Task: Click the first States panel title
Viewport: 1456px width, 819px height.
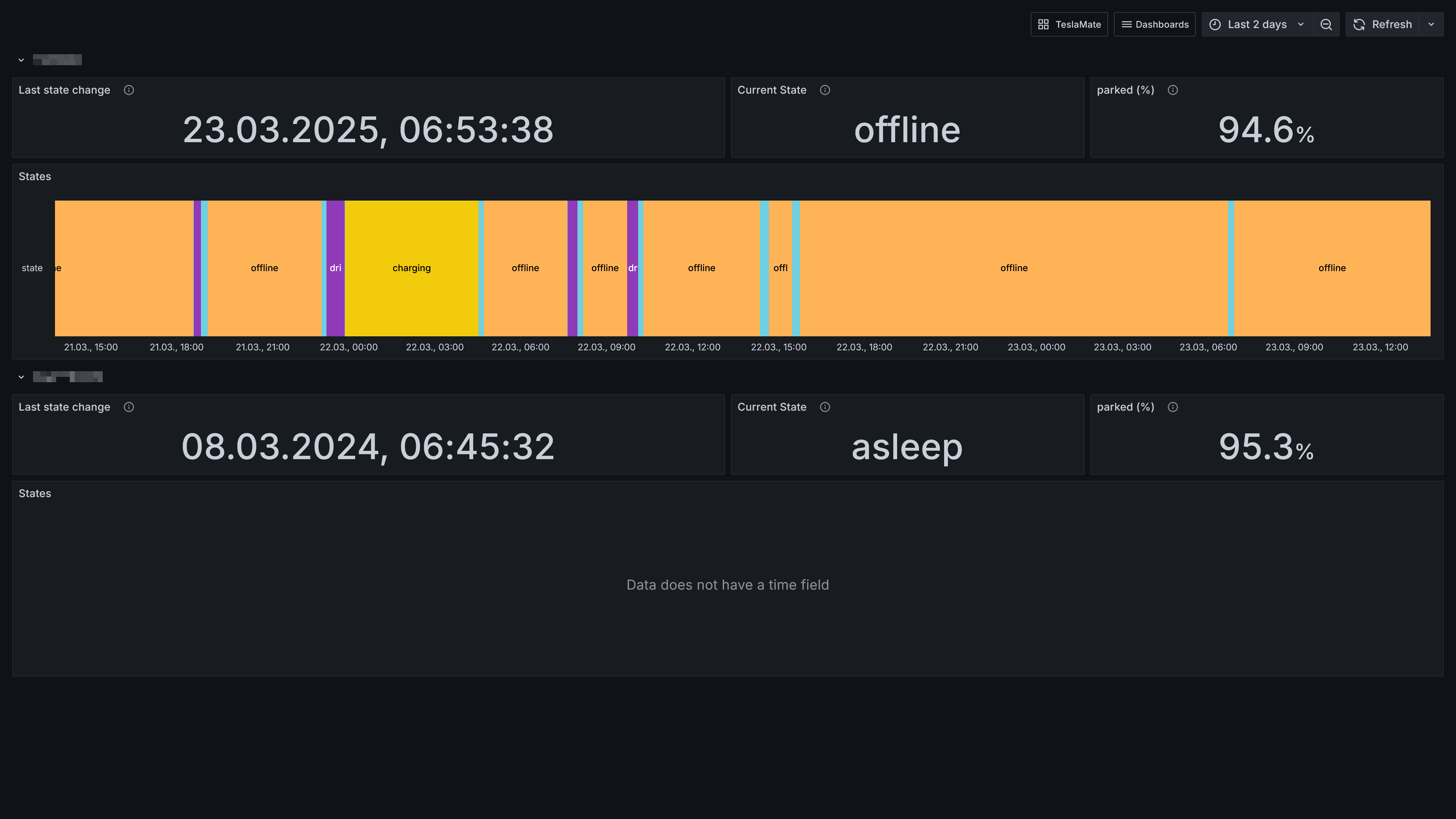Action: (35, 176)
